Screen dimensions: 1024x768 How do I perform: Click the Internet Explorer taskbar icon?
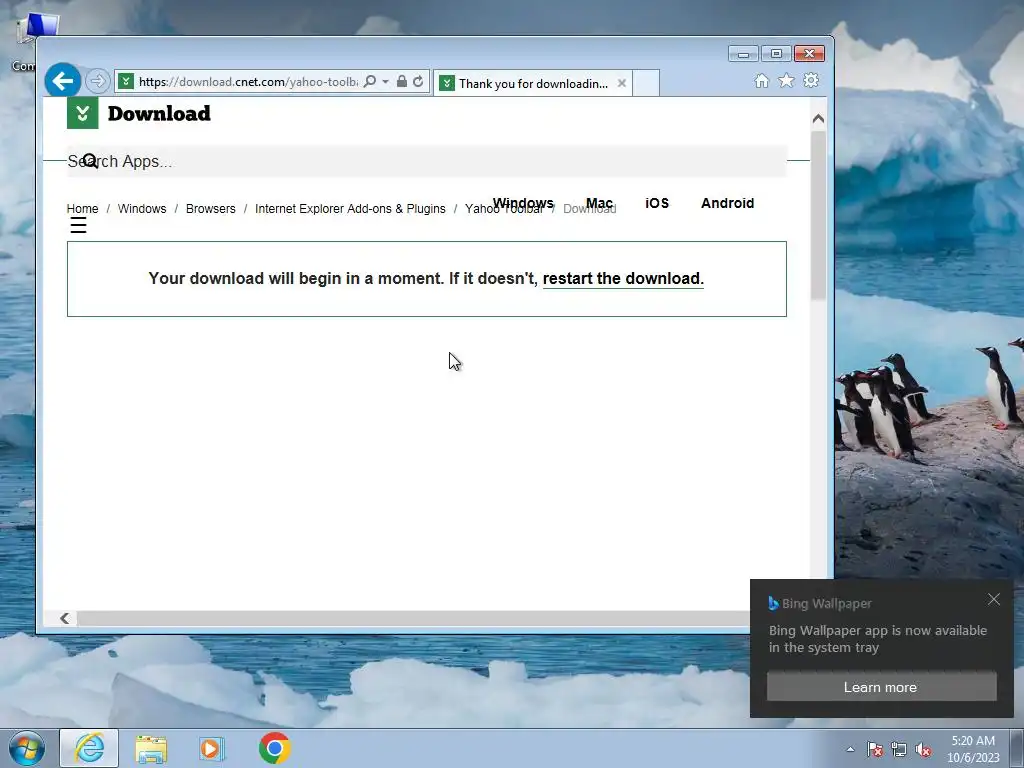tap(89, 748)
